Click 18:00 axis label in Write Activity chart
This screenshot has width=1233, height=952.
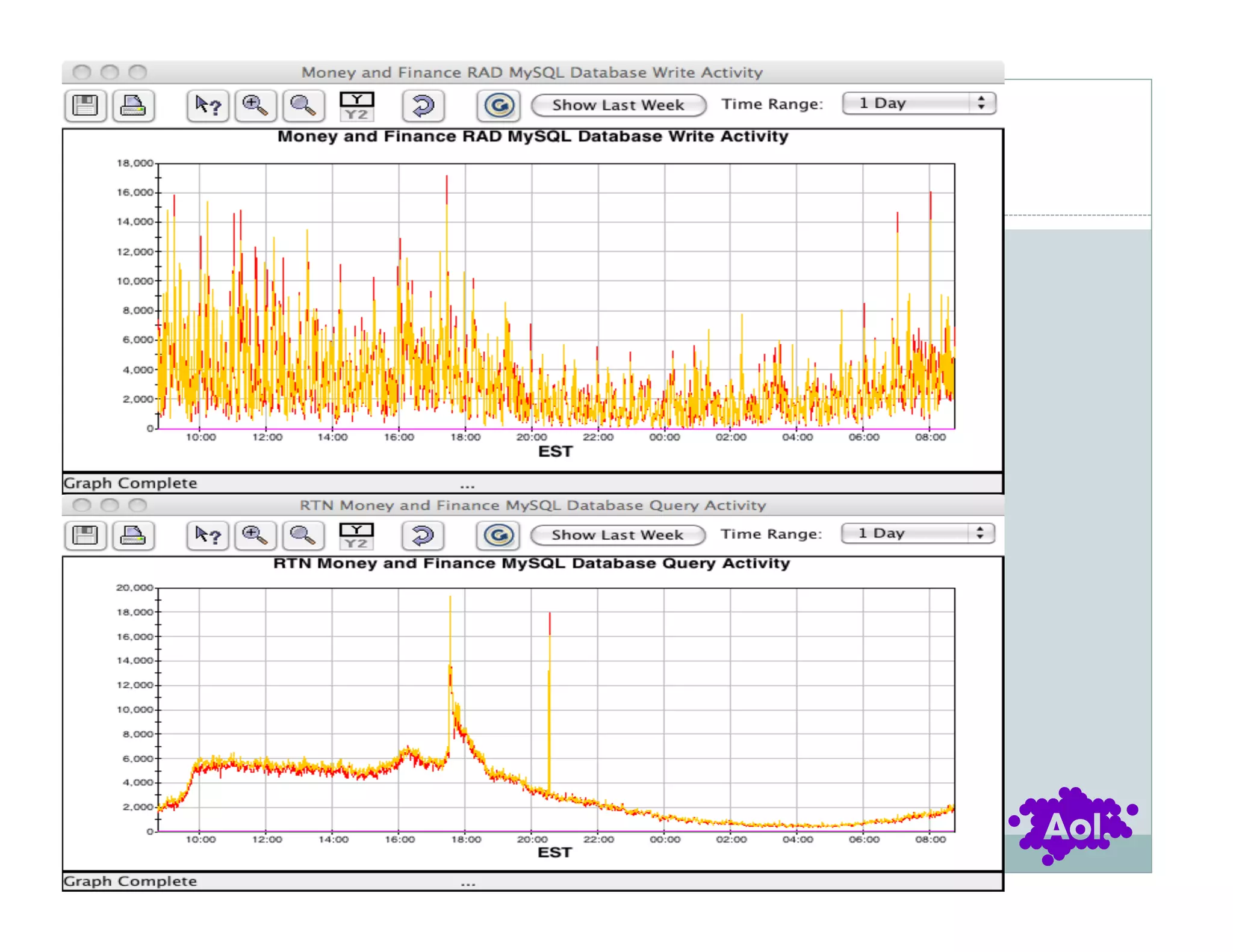pos(465,437)
